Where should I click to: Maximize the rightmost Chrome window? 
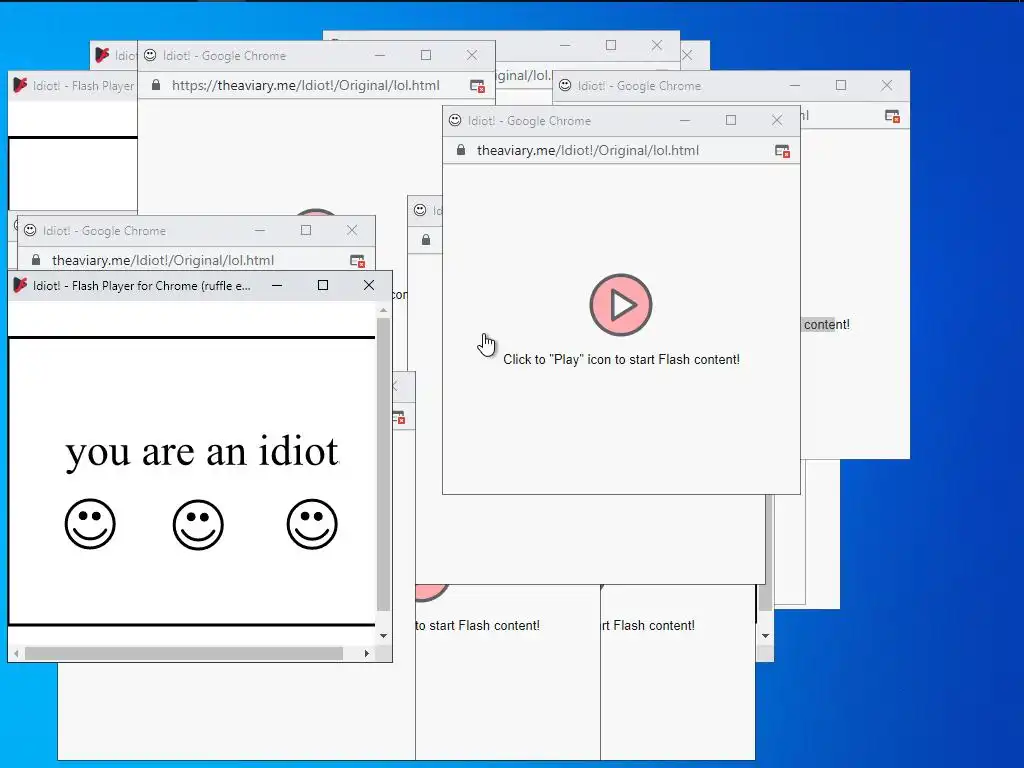[841, 86]
